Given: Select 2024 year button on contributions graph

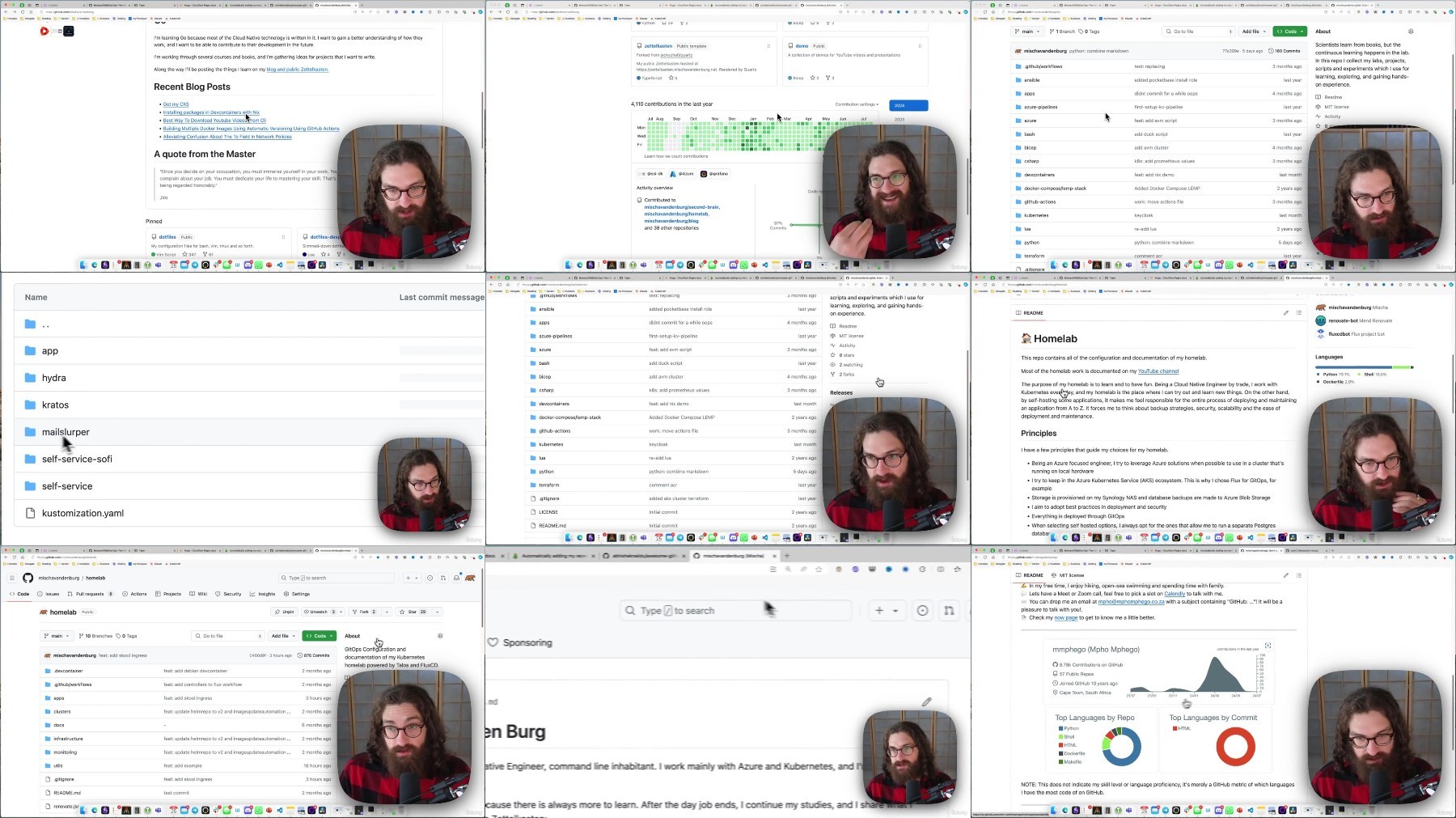Looking at the screenshot, I should pyautogui.click(x=908, y=105).
